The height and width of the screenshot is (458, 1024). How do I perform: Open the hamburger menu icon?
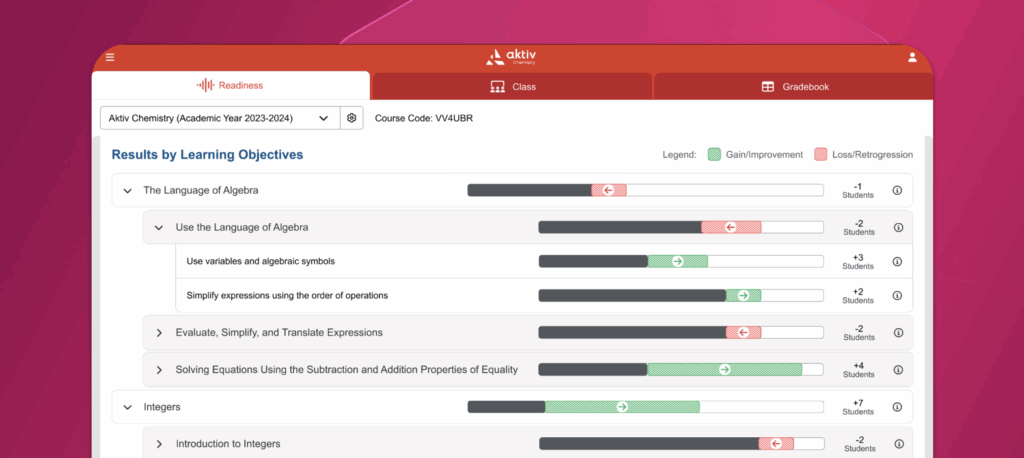point(110,57)
